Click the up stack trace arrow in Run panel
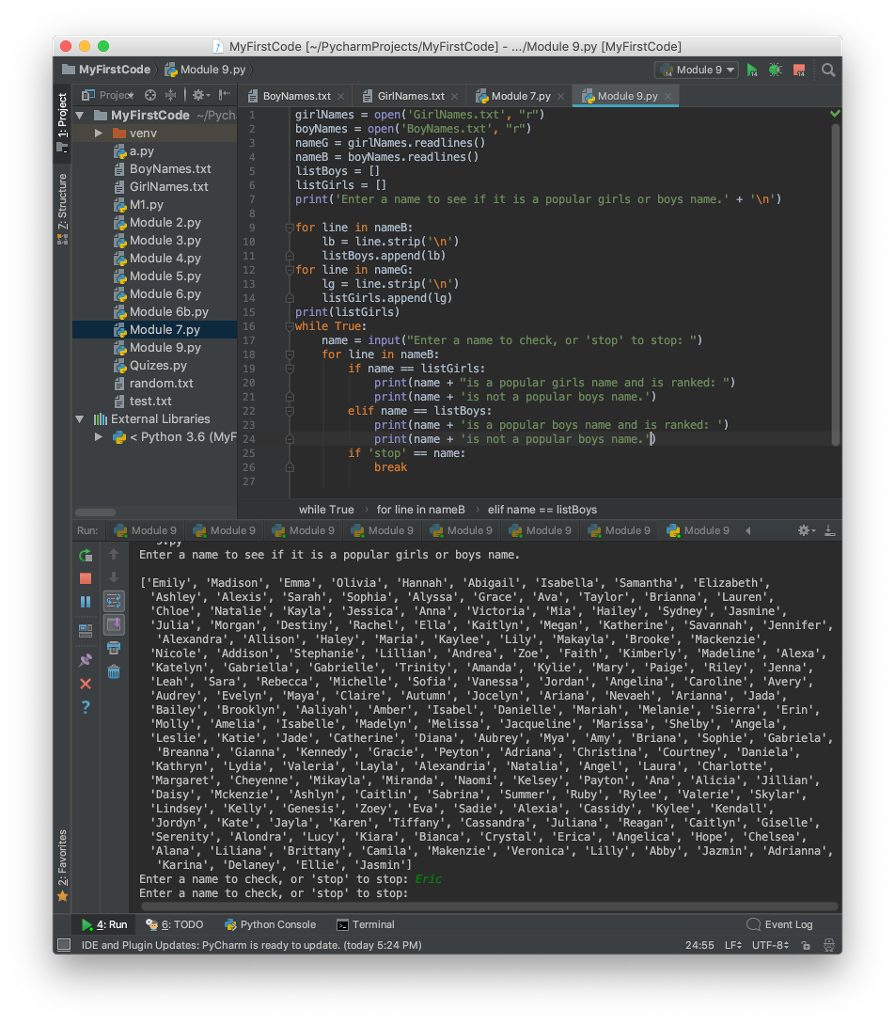 [x=114, y=554]
